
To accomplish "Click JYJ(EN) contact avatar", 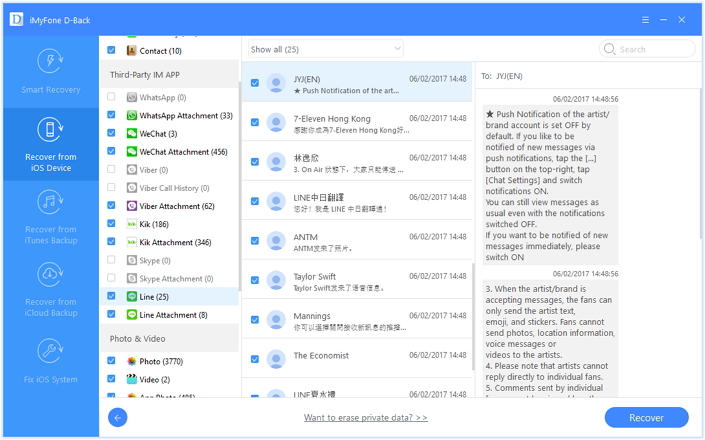I will (x=276, y=83).
